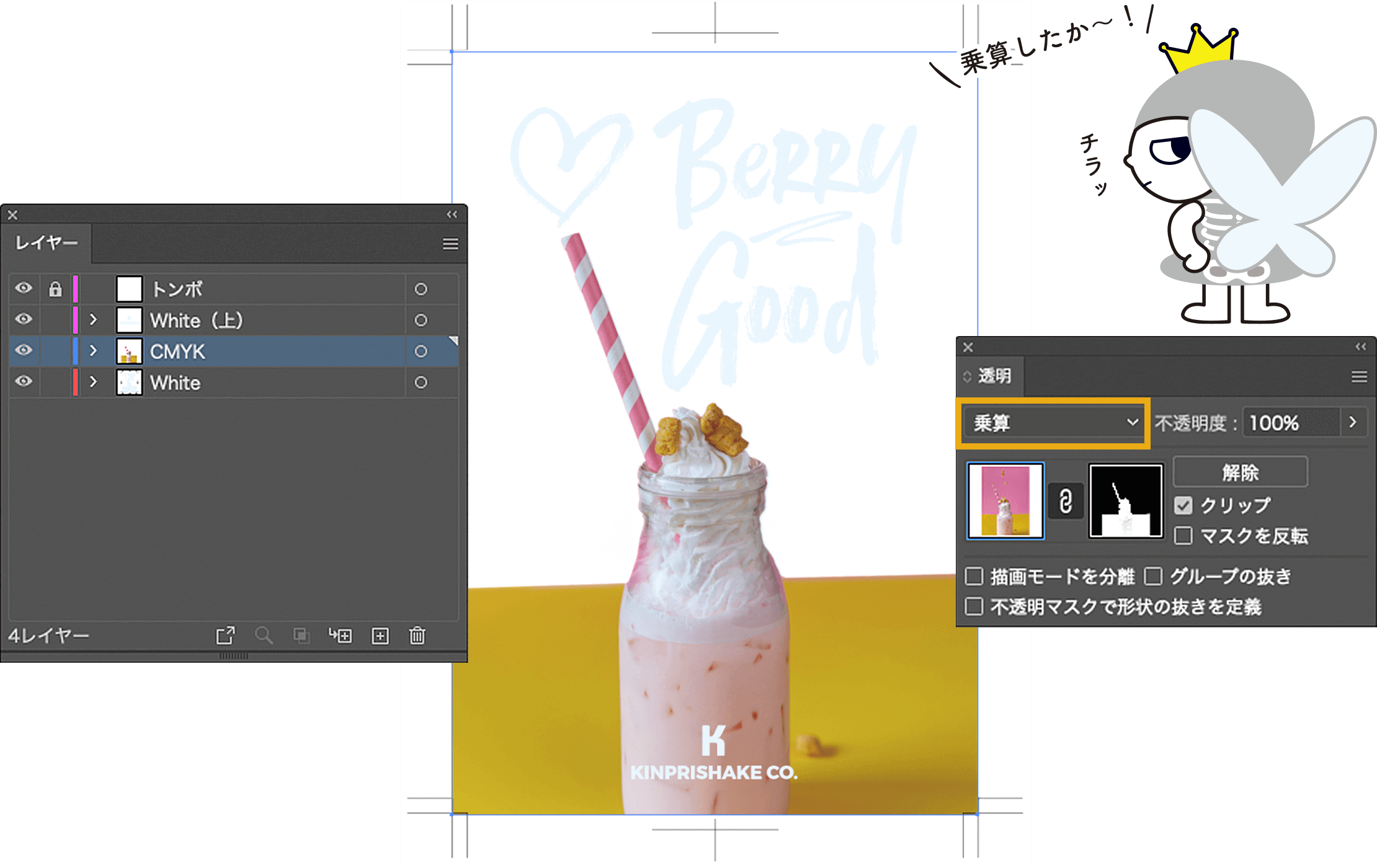1377x868 pixels.
Task: Click the target circle of CMYK layer
Action: pyautogui.click(x=421, y=352)
